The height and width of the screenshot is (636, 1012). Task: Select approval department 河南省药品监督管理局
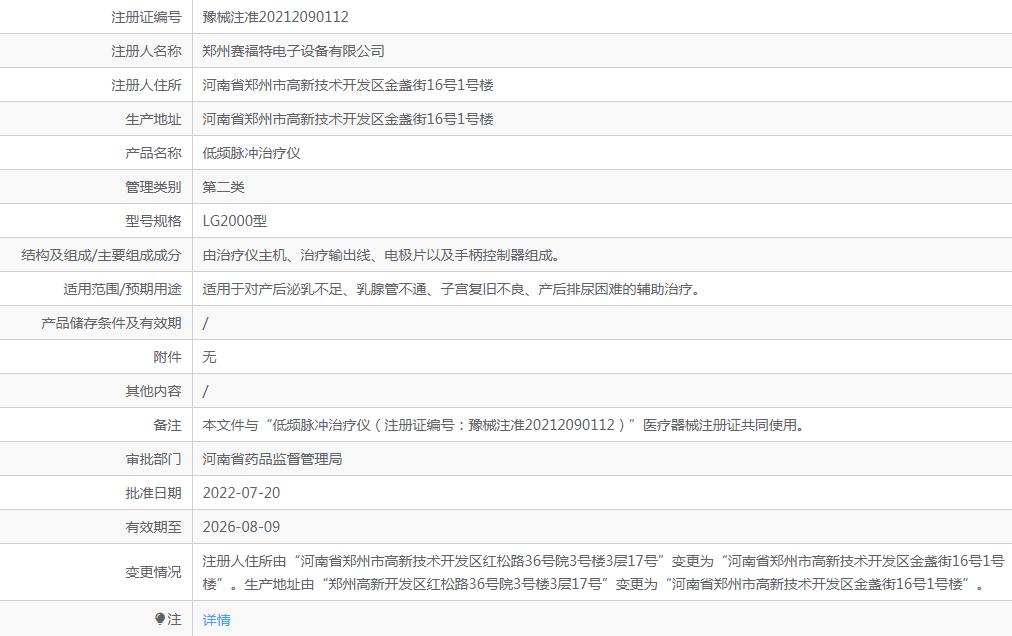tap(272, 459)
